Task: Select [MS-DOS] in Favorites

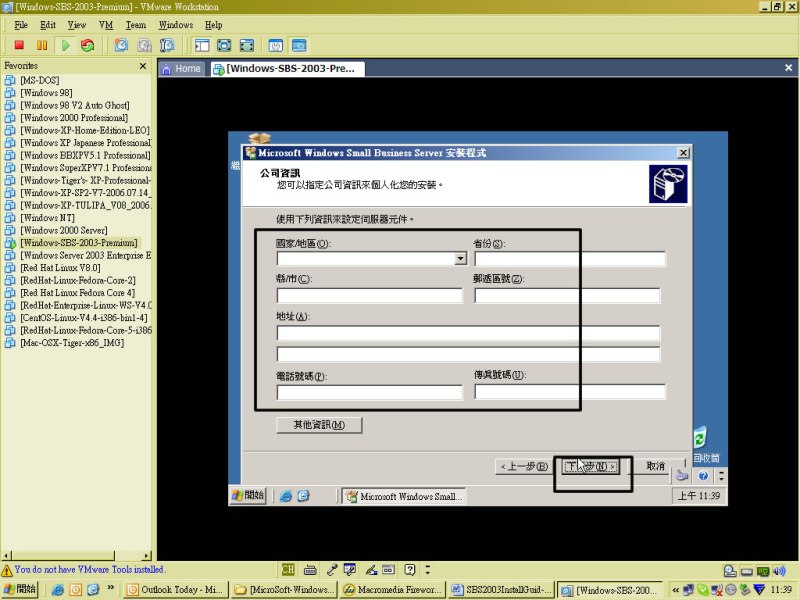Action: pos(40,80)
